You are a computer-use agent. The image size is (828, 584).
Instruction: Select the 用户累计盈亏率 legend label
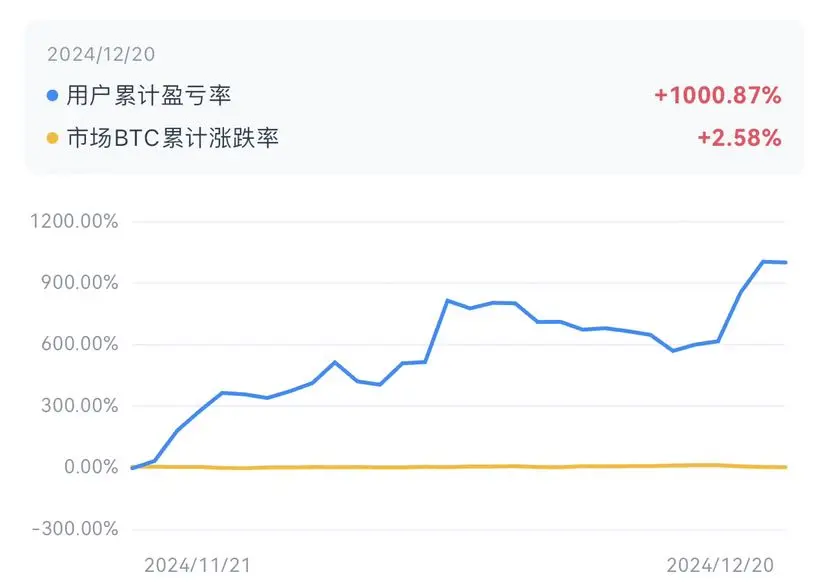click(149, 96)
